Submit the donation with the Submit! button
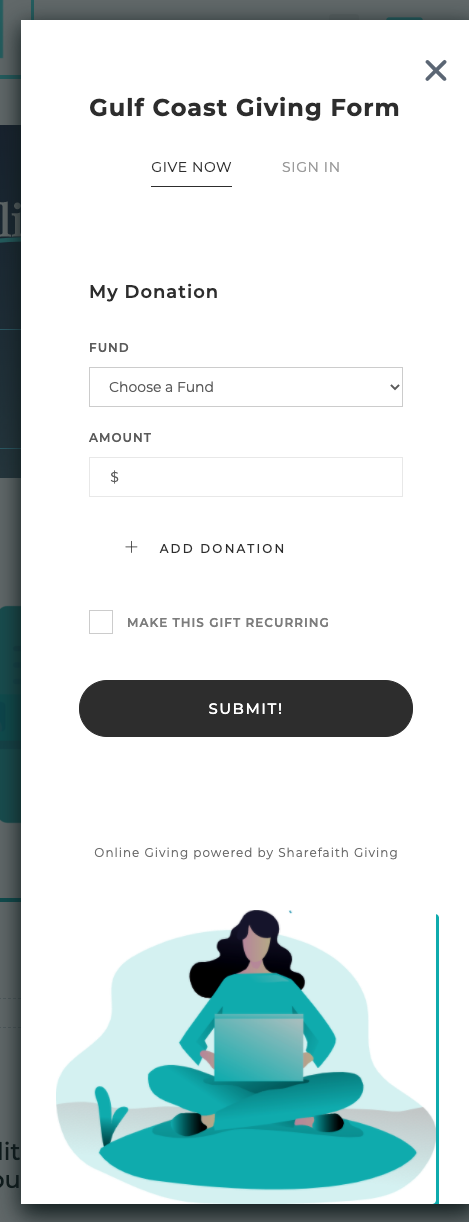 coord(246,709)
